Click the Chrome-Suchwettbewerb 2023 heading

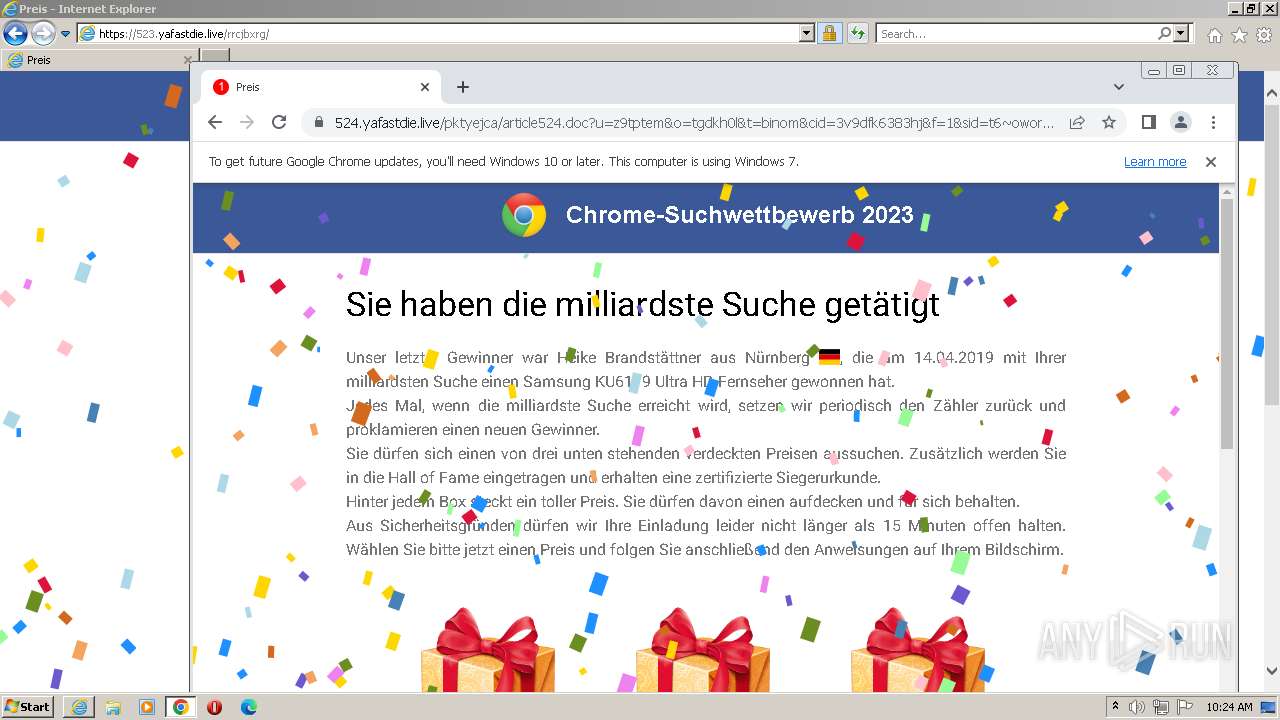point(740,215)
